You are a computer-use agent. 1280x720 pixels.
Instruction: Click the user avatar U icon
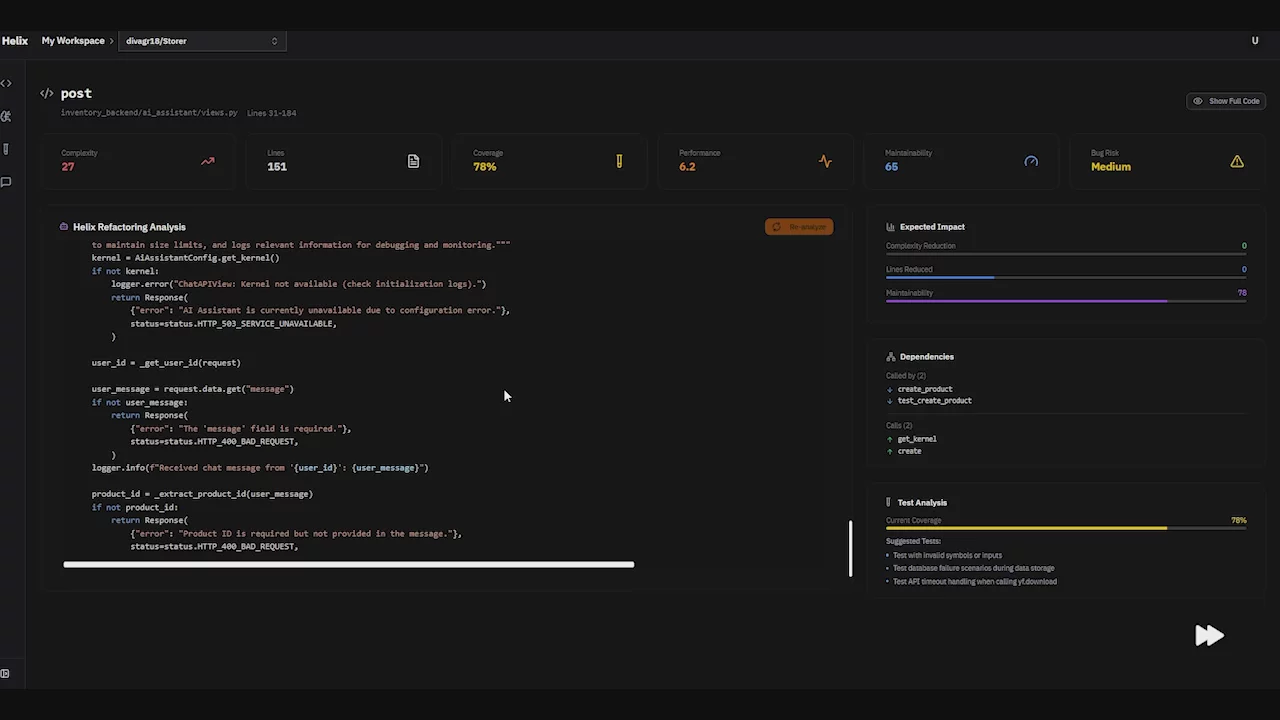point(1255,41)
